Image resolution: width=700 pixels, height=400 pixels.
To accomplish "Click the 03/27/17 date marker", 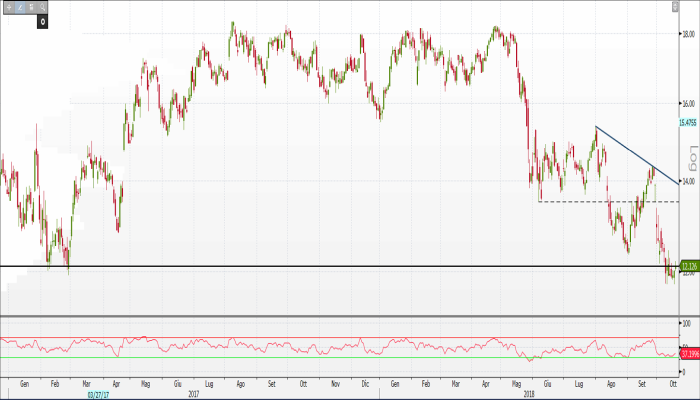I will [x=97, y=394].
